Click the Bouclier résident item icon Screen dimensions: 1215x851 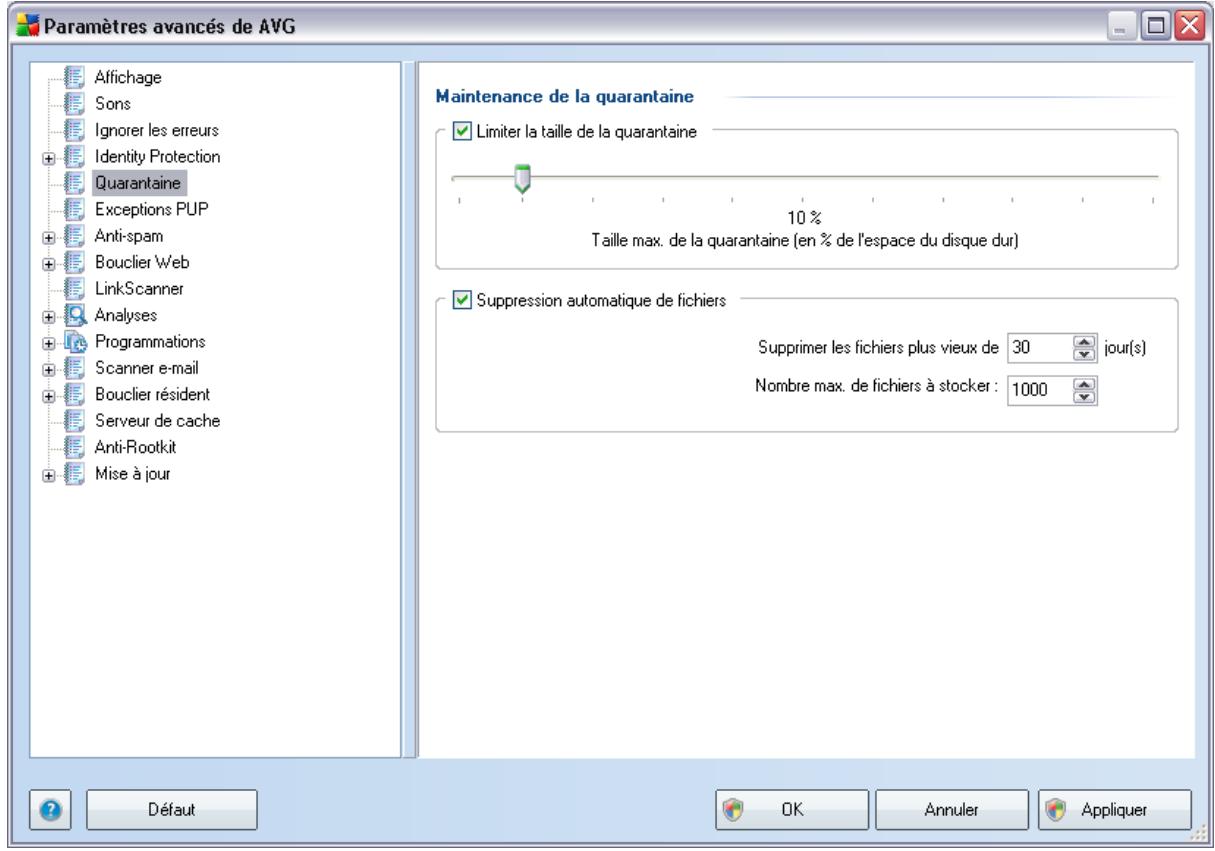tap(73, 394)
